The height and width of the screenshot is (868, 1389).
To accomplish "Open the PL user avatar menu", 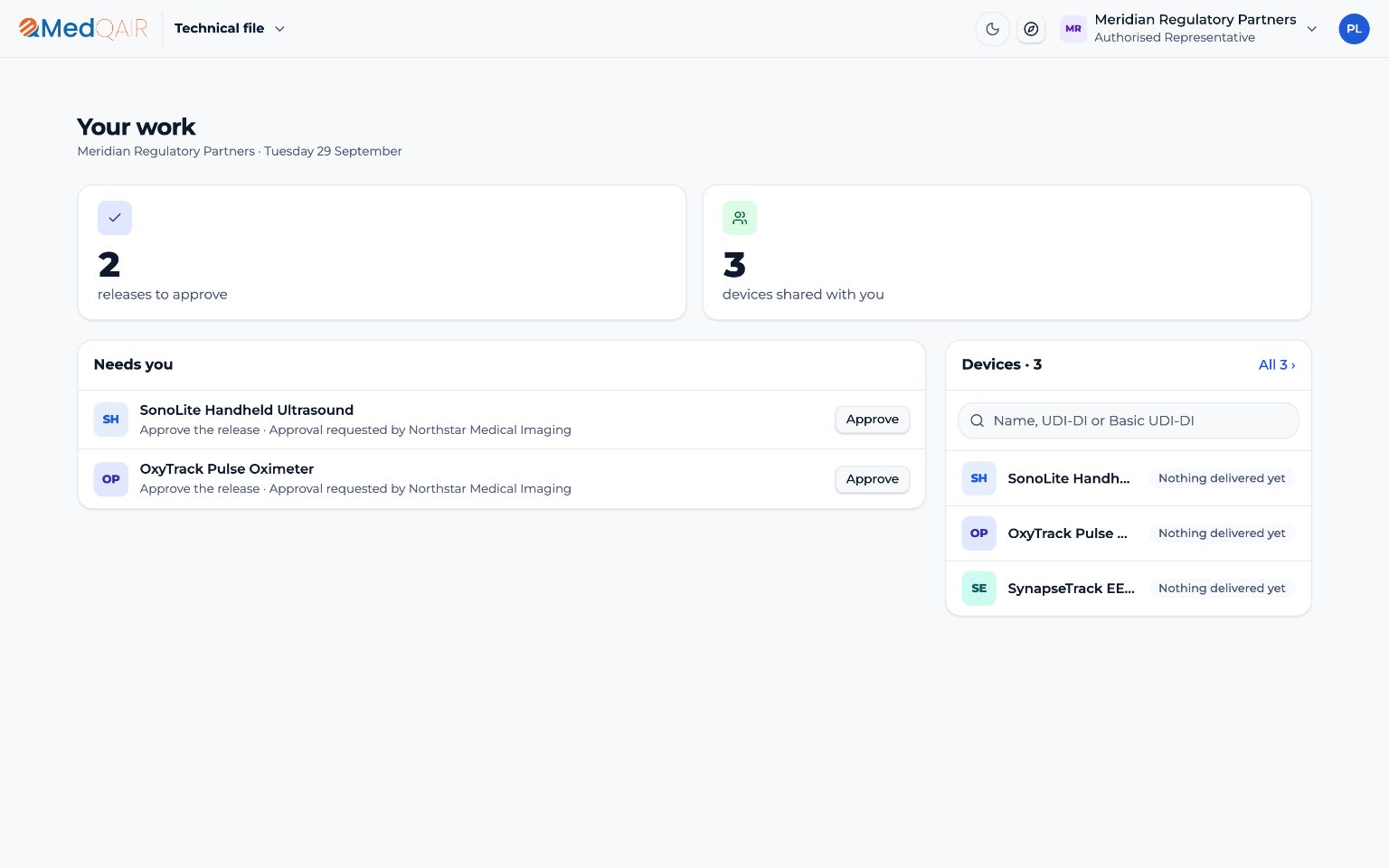I will click(1354, 29).
